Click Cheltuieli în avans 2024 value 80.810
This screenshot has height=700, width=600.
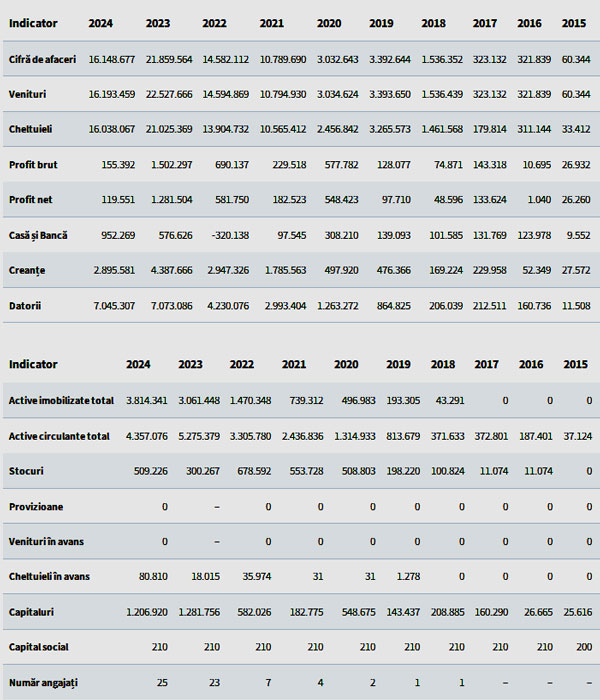click(153, 576)
